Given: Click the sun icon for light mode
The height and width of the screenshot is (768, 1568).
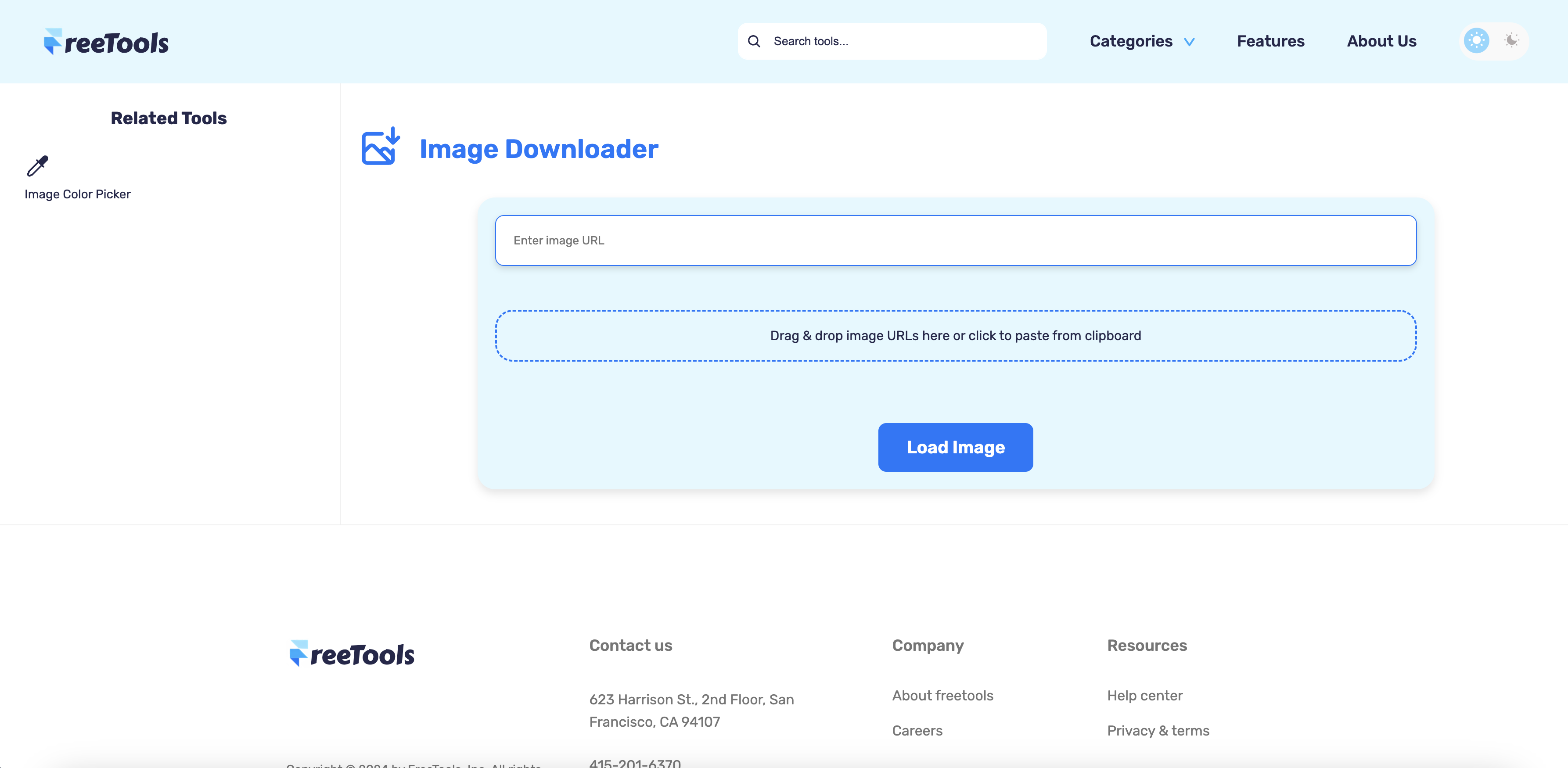Looking at the screenshot, I should click(x=1476, y=41).
